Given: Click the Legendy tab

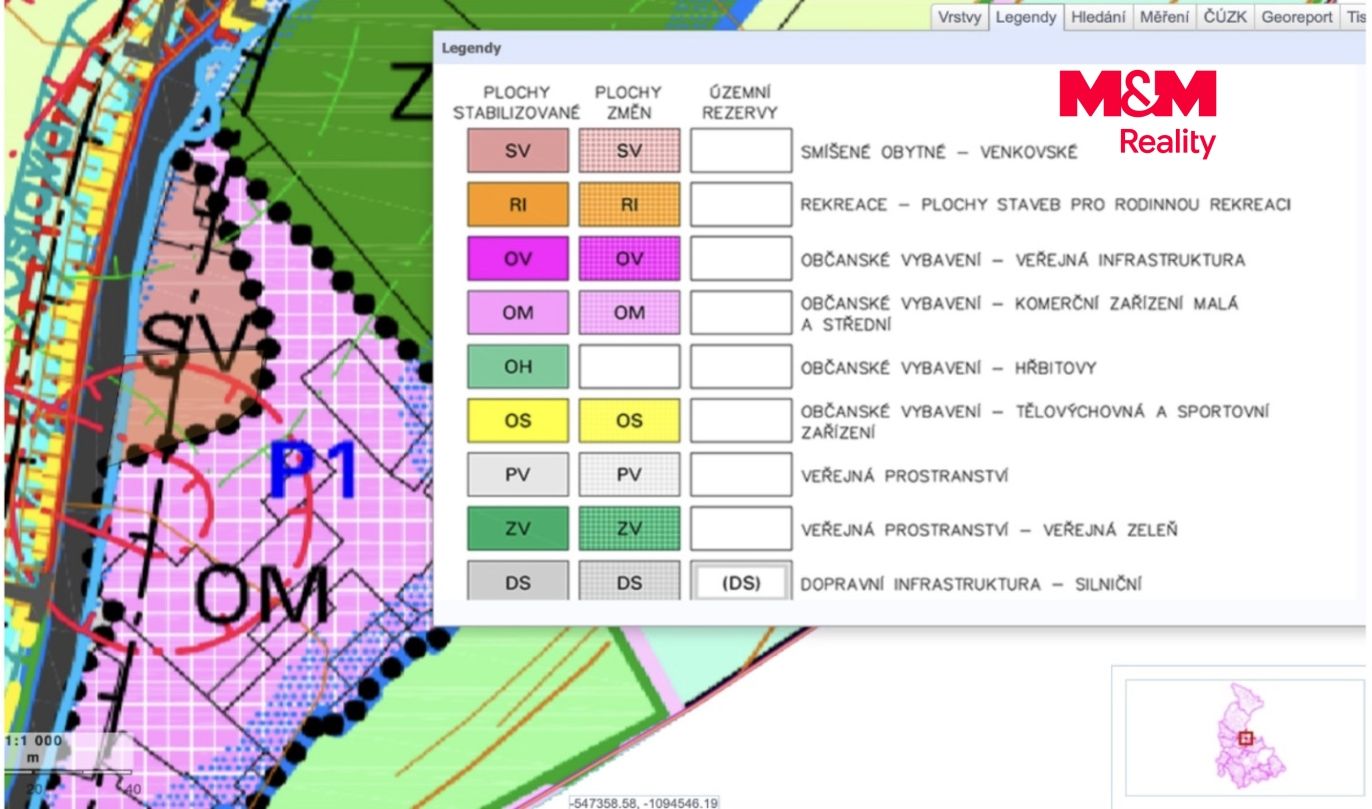Looking at the screenshot, I should point(1026,17).
